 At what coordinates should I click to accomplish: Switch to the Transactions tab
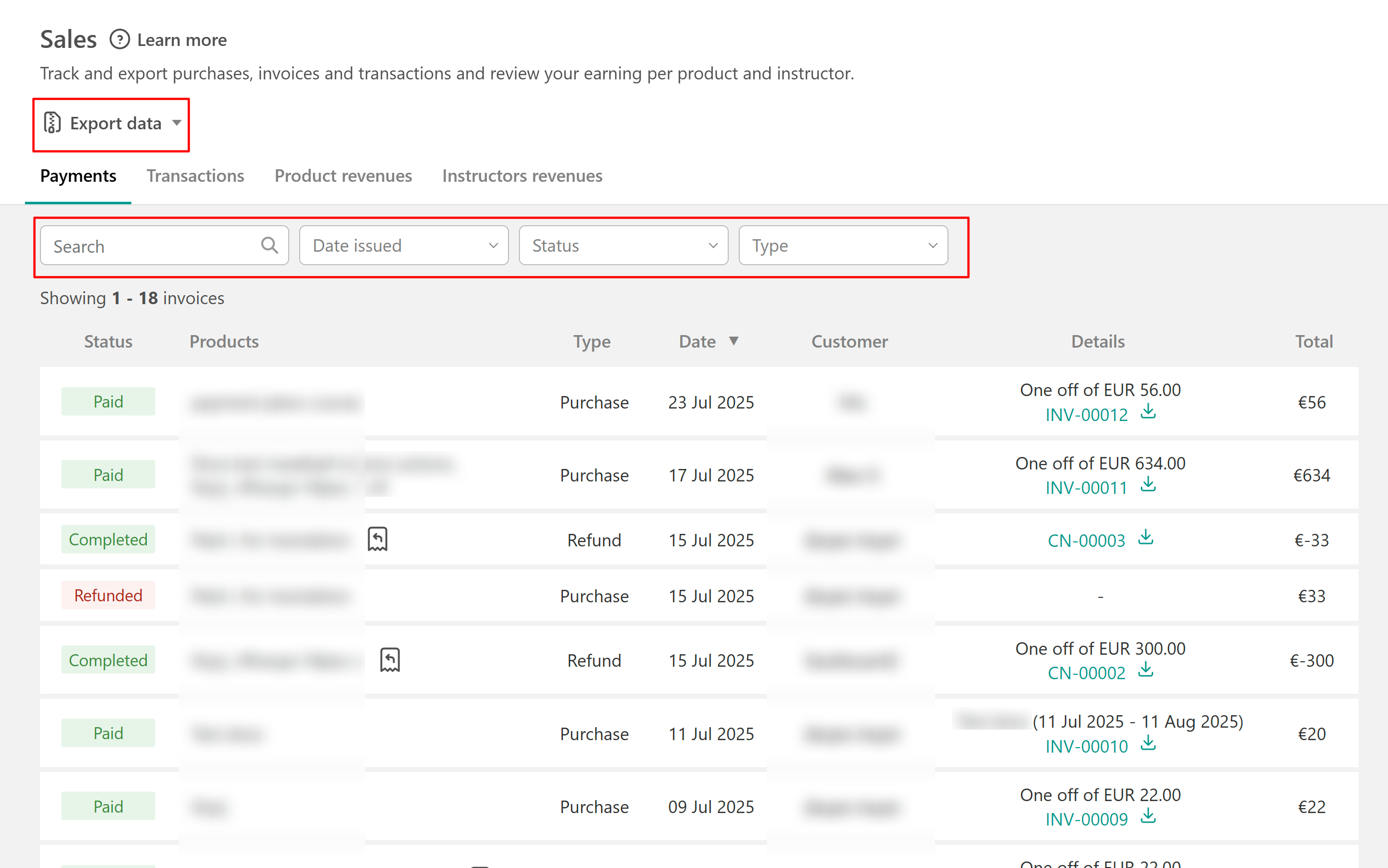[x=195, y=176]
